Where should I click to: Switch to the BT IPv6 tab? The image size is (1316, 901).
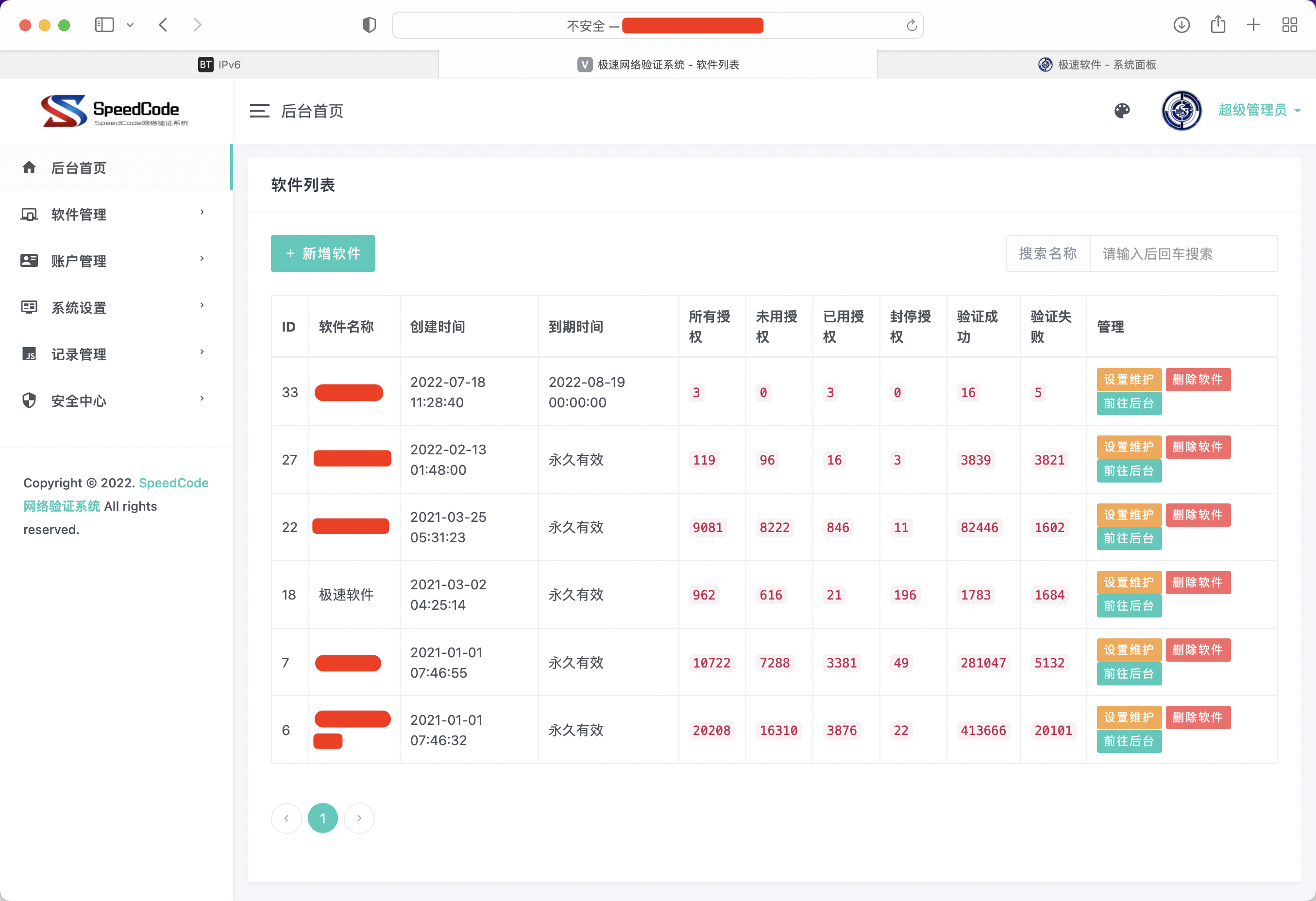219,65
